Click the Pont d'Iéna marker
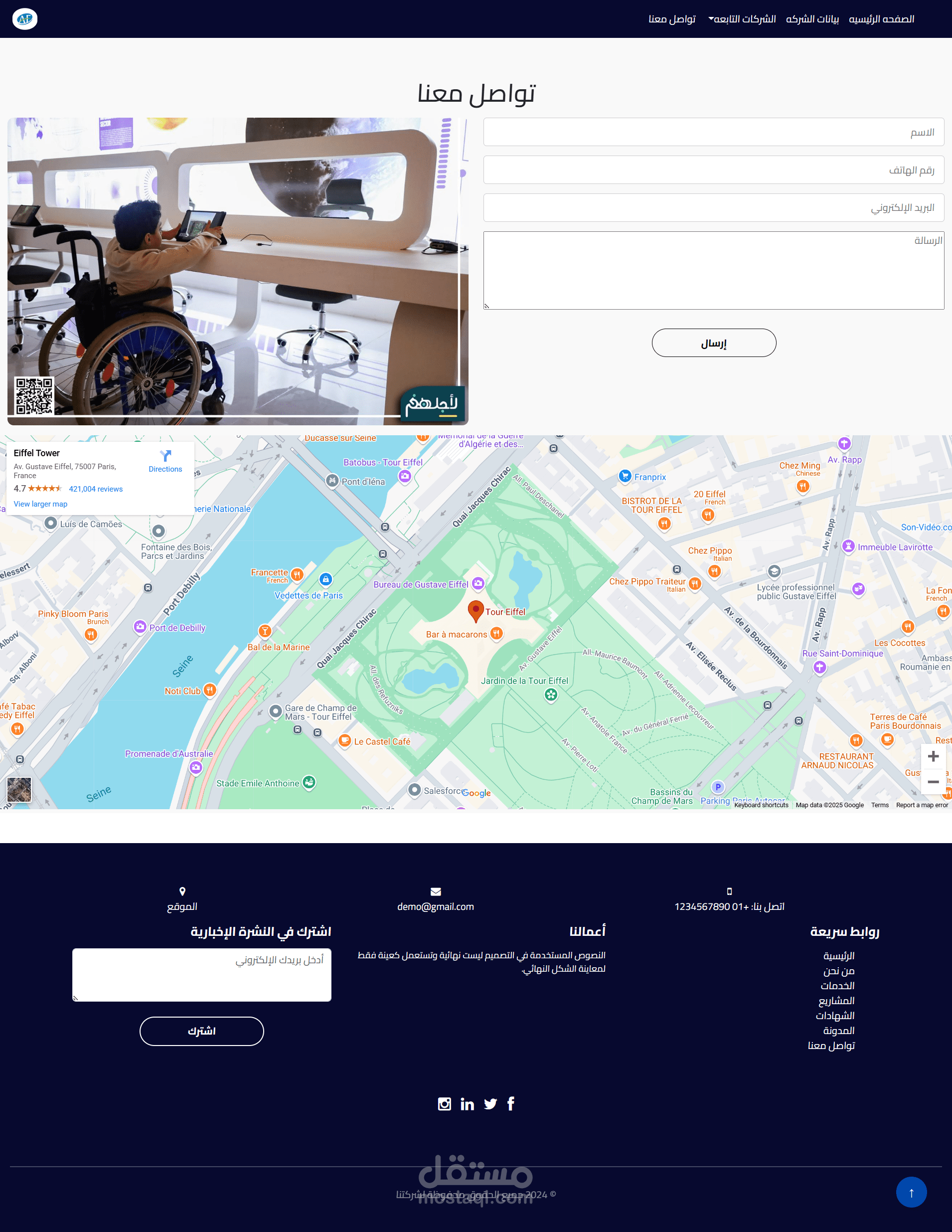 [x=333, y=481]
